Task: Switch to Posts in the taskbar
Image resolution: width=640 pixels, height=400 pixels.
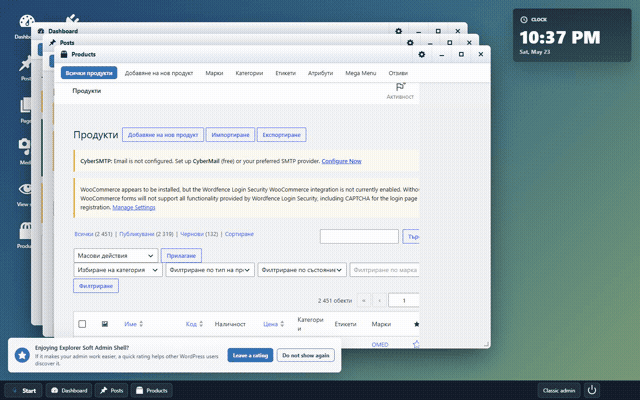Action: 111,391
